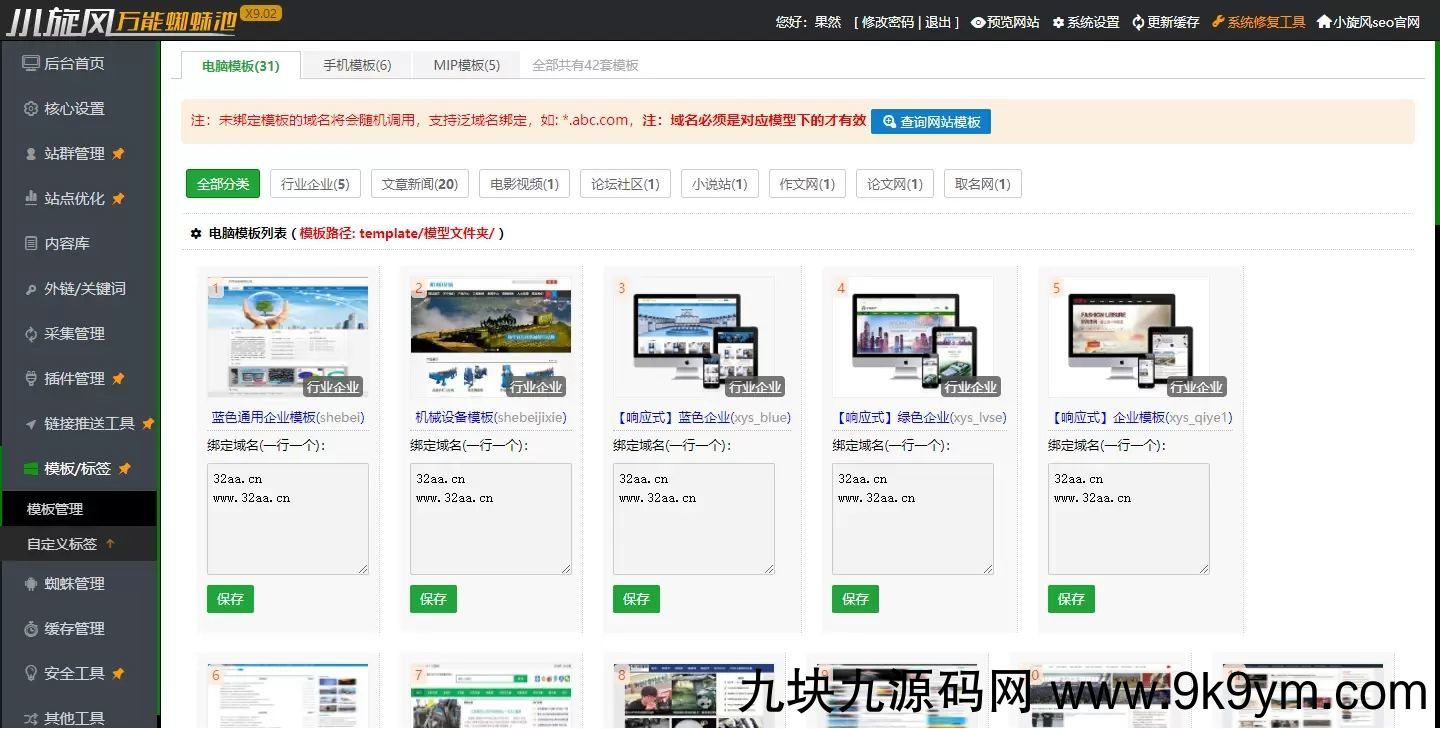This screenshot has height=729, width=1440.
Task: Click the eye icon for 预览网站
Action: pos(977,22)
